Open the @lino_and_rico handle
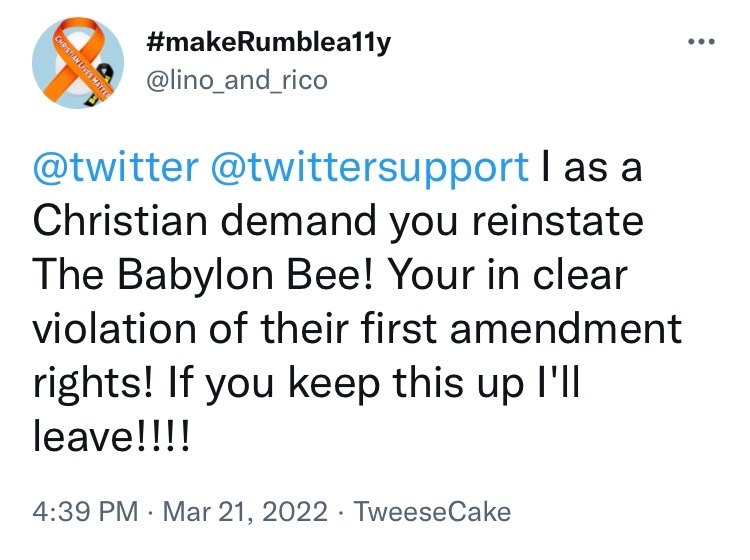Screen dimensions: 750x560 pyautogui.click(x=237, y=80)
